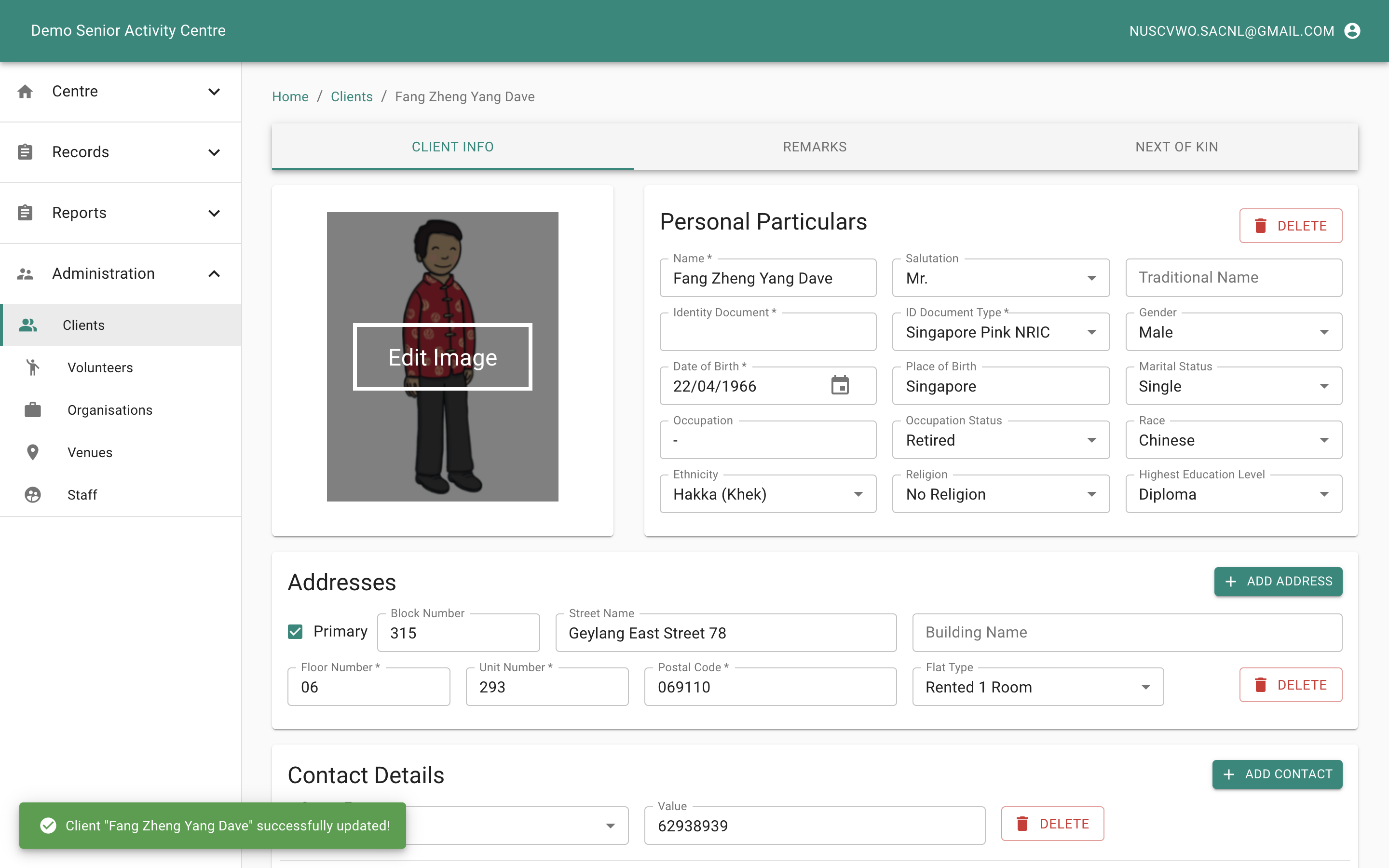Delete the contact 62938939
Image resolution: width=1389 pixels, height=868 pixels.
coord(1052,824)
